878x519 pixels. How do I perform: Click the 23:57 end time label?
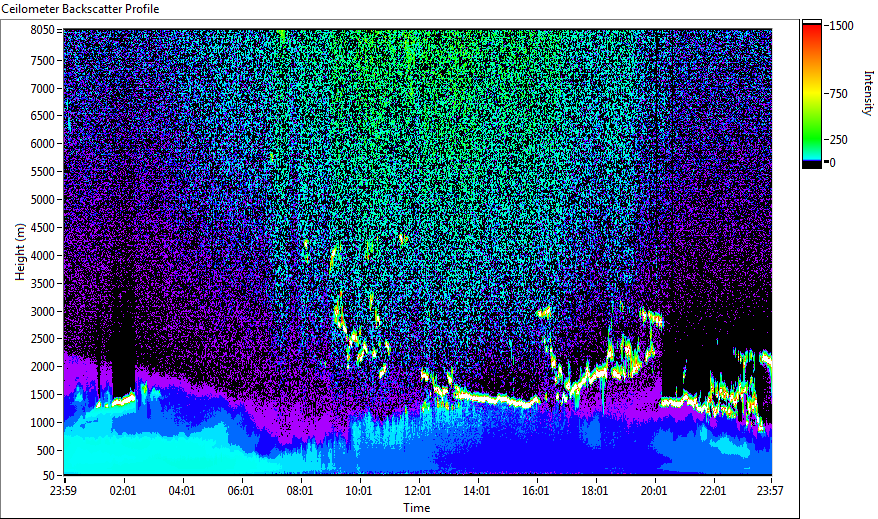[770, 491]
